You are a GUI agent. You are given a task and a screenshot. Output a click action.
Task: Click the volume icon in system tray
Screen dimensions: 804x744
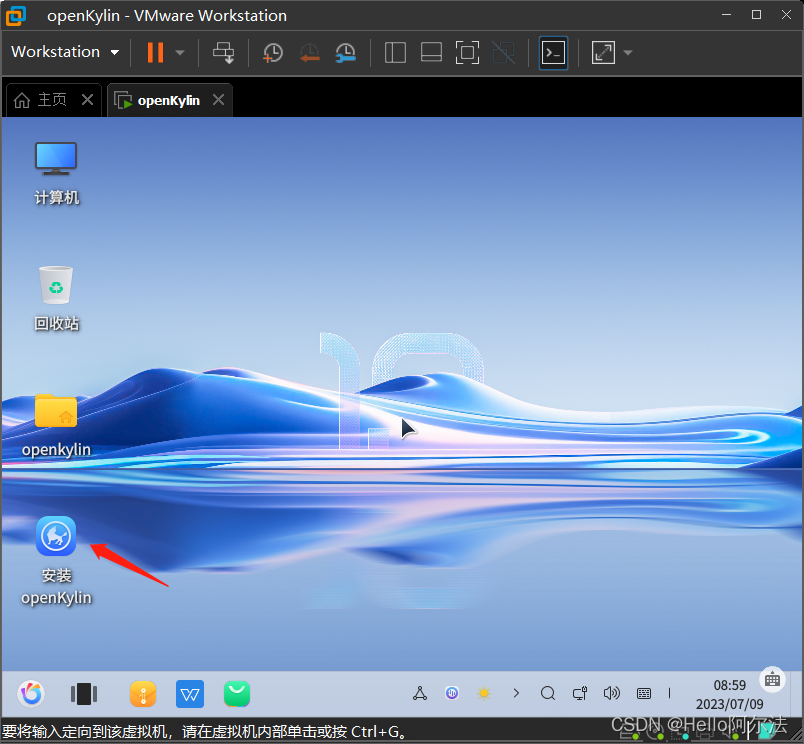612,693
